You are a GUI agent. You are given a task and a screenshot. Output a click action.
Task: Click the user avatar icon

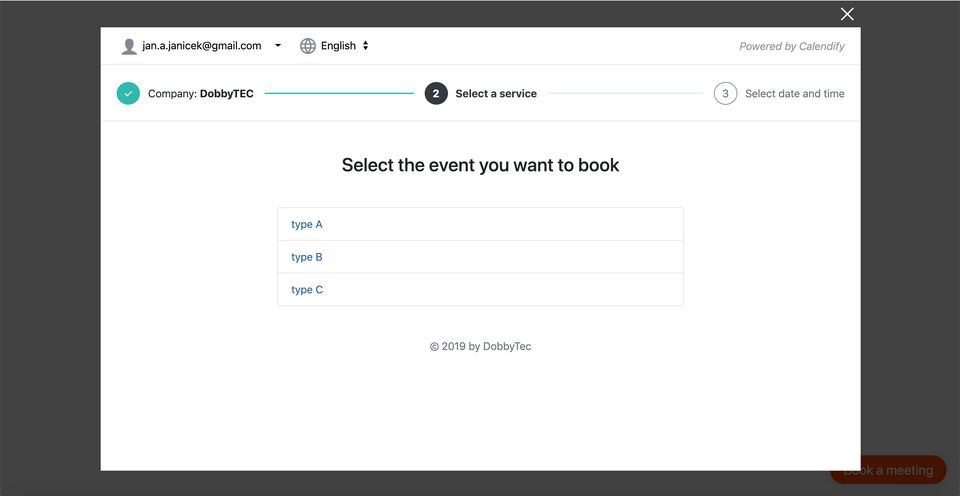(x=129, y=46)
